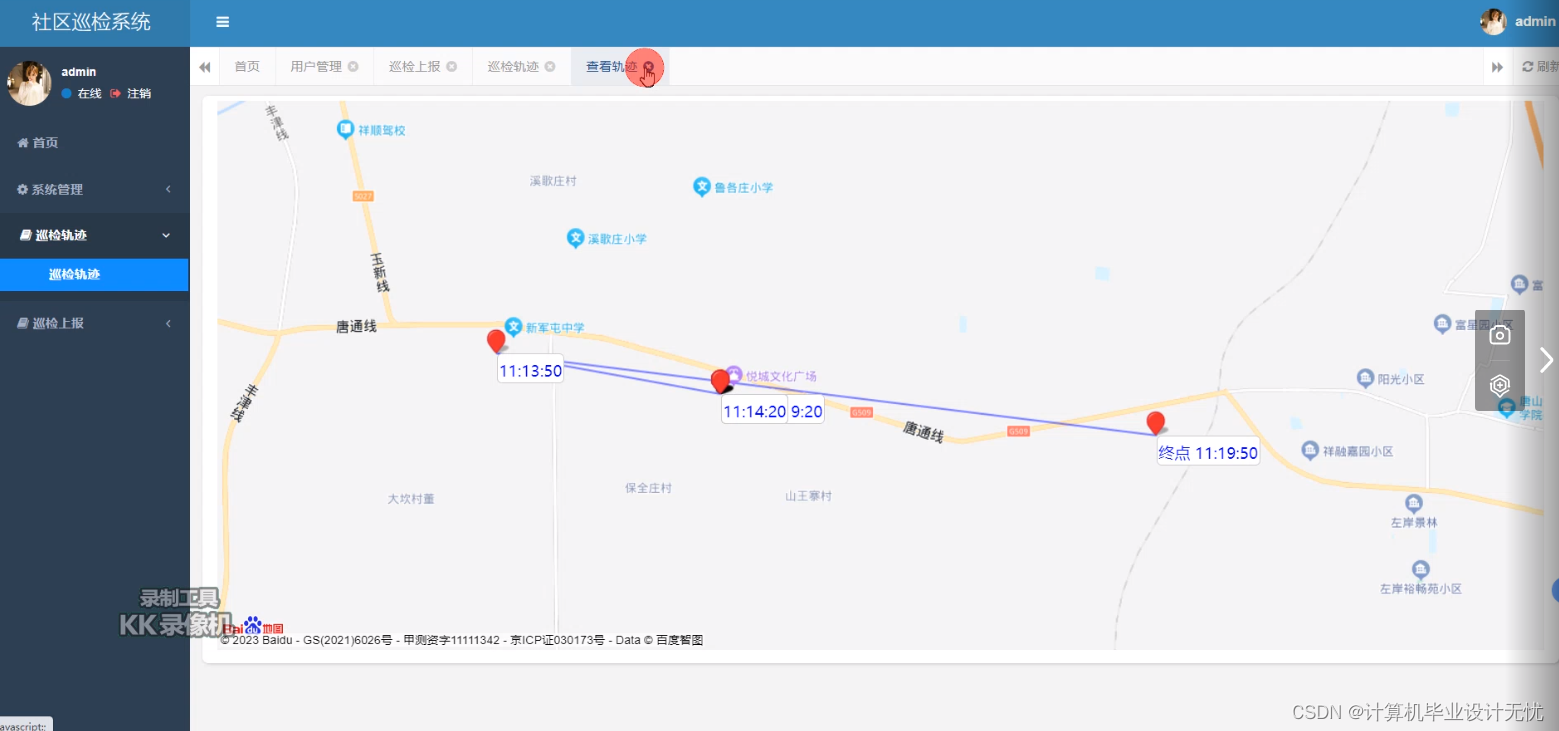1559x731 pixels.
Task: Click the 悦城文化广场 POI icon
Action: click(734, 374)
